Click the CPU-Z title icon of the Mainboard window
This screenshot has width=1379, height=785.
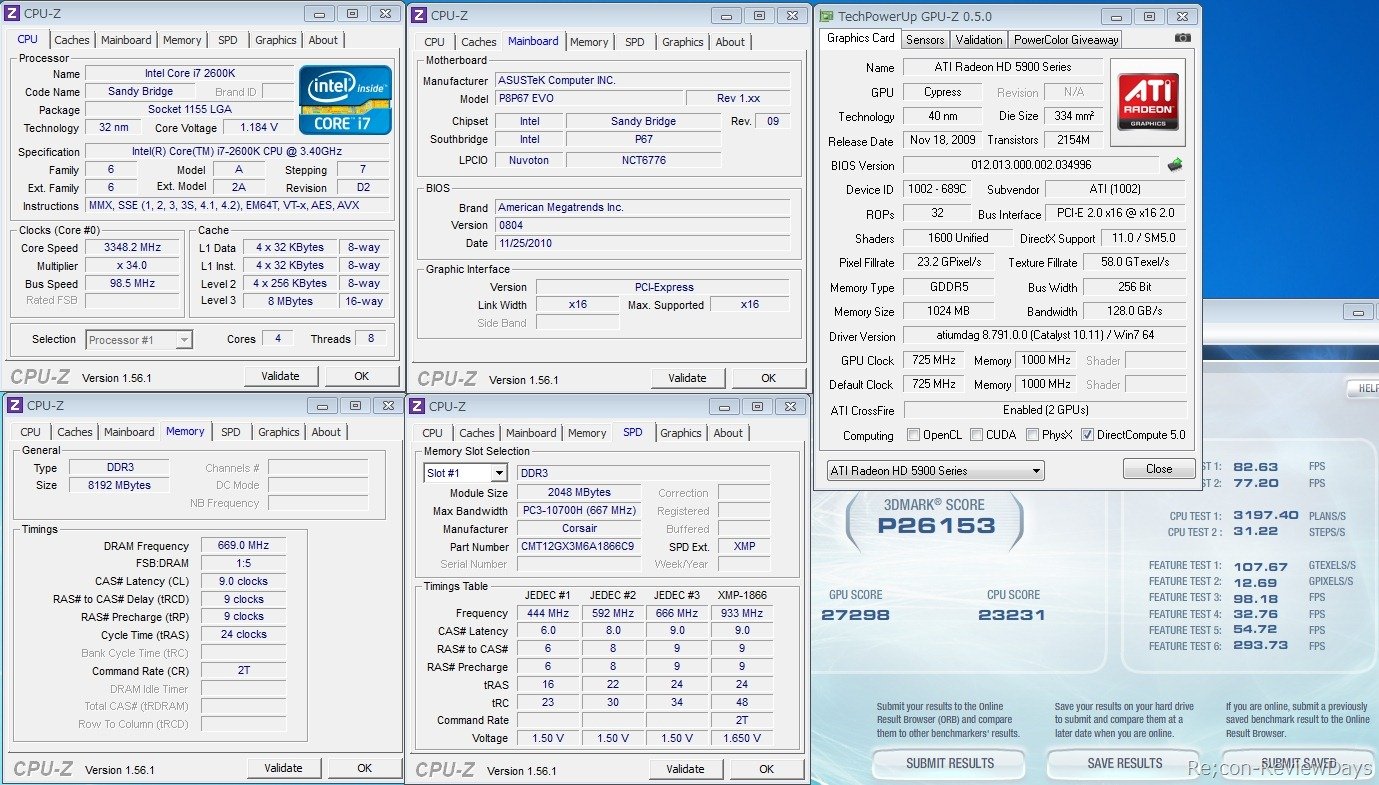(419, 15)
